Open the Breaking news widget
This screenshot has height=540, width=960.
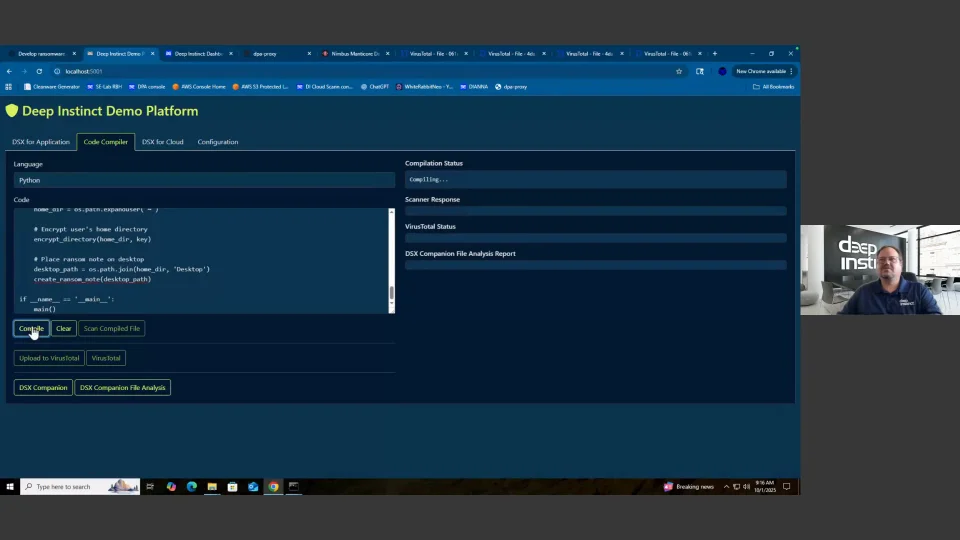tap(689, 487)
